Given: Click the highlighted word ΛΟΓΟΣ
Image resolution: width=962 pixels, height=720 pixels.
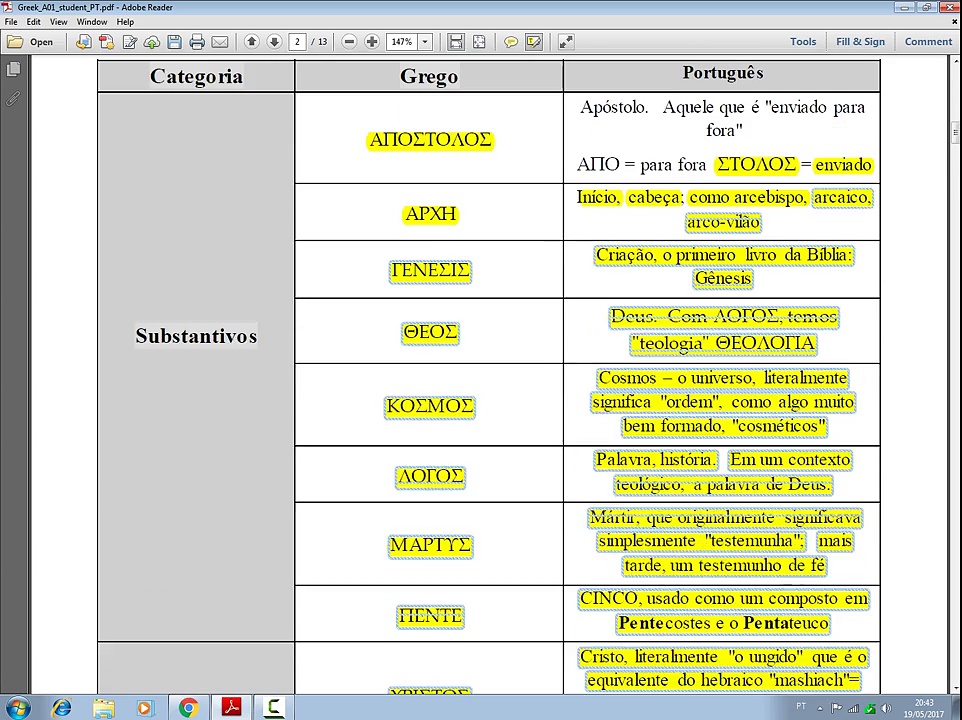Looking at the screenshot, I should 430,476.
